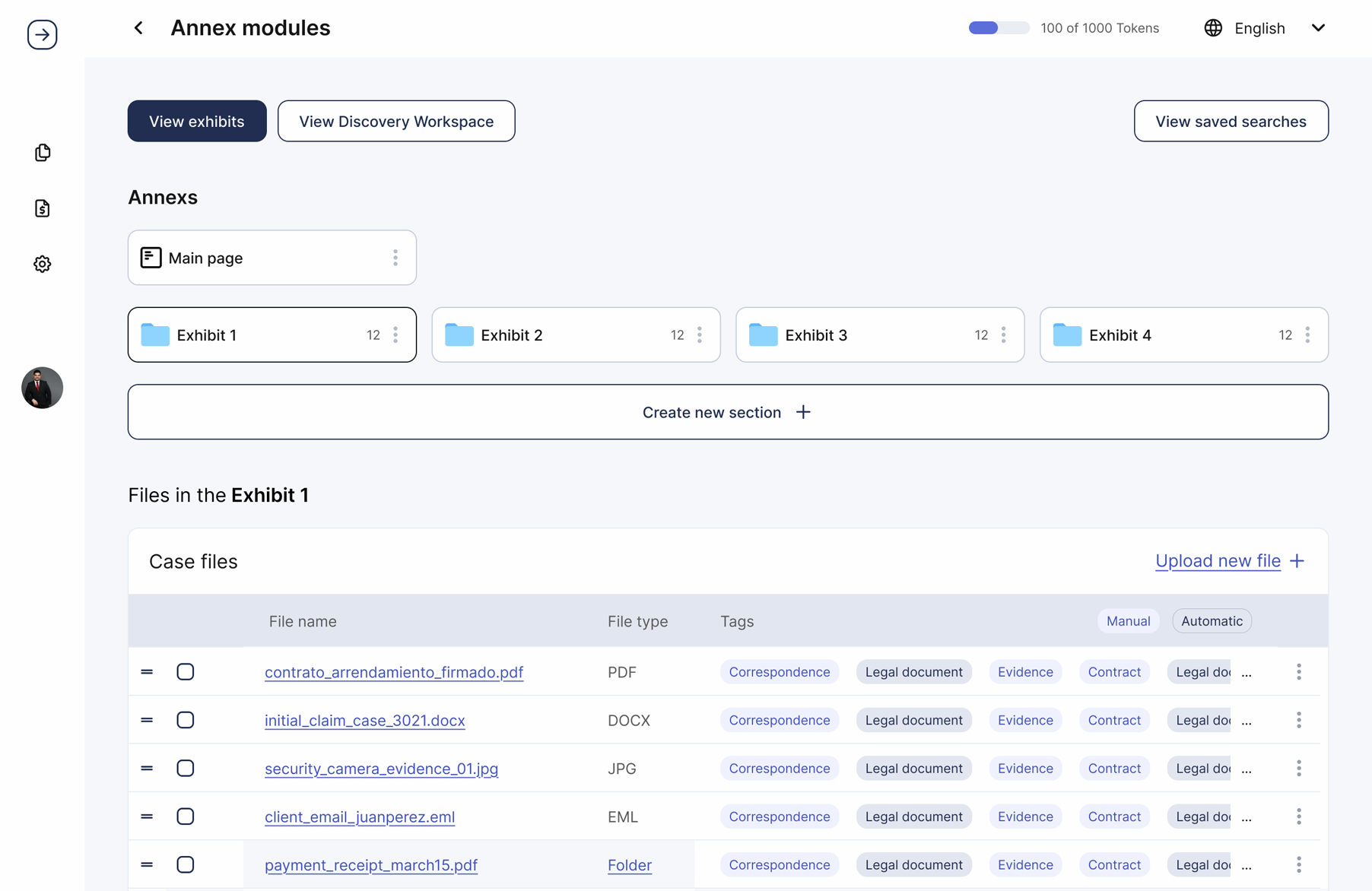
Task: Check the box for contrato_arrendamiento_firmado.pdf
Action: 186,672
